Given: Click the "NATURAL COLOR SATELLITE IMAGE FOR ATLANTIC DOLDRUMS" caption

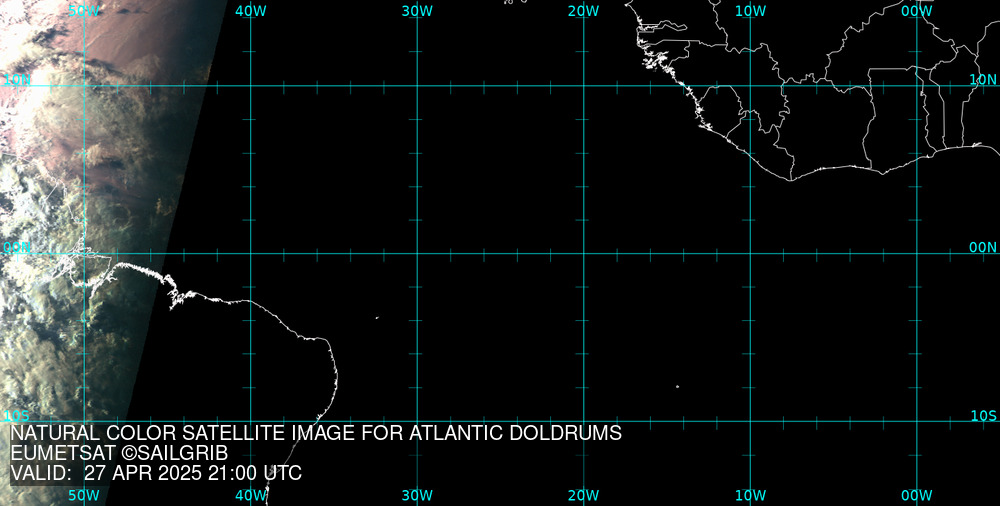Looking at the screenshot, I should click(316, 433).
